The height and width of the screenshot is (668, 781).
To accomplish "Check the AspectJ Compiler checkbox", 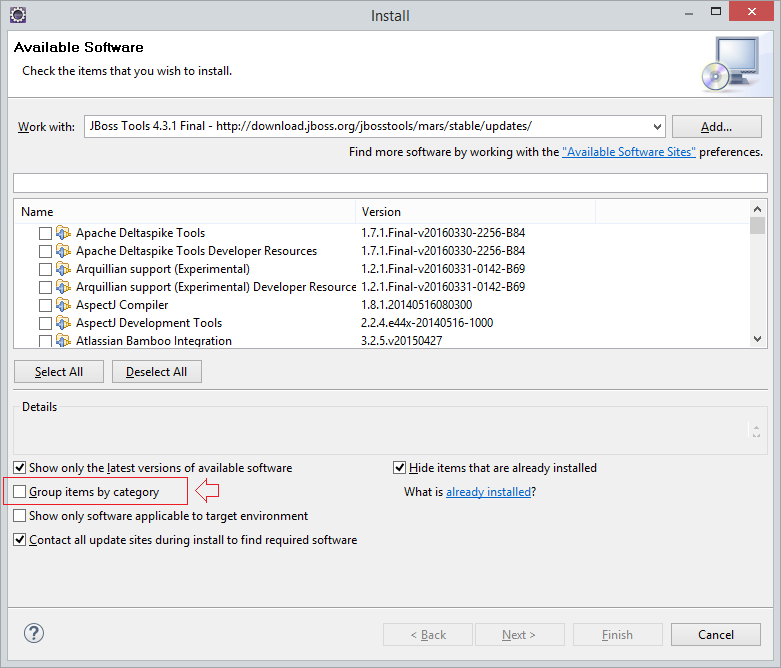I will [45, 305].
